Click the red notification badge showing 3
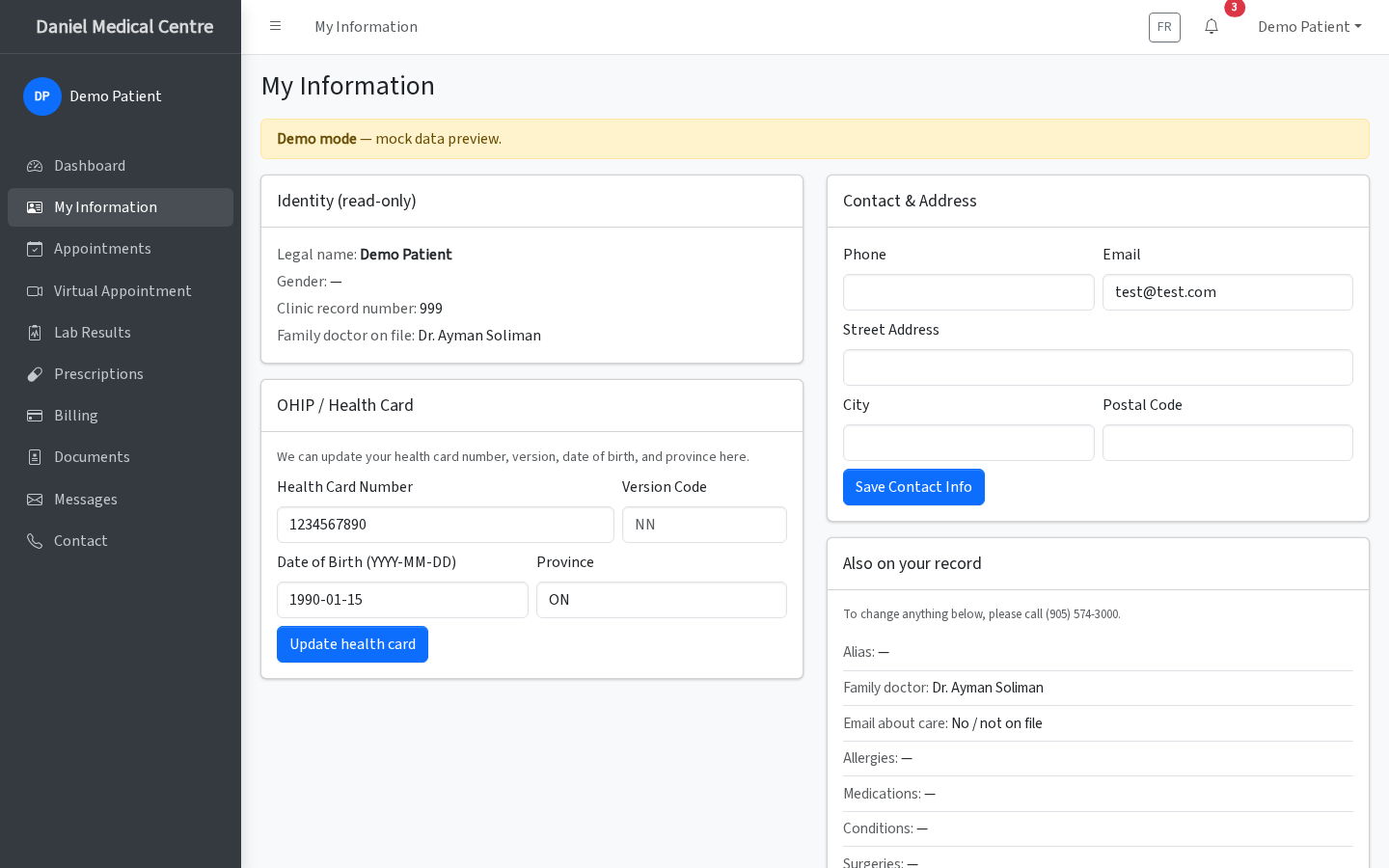 [1235, 8]
